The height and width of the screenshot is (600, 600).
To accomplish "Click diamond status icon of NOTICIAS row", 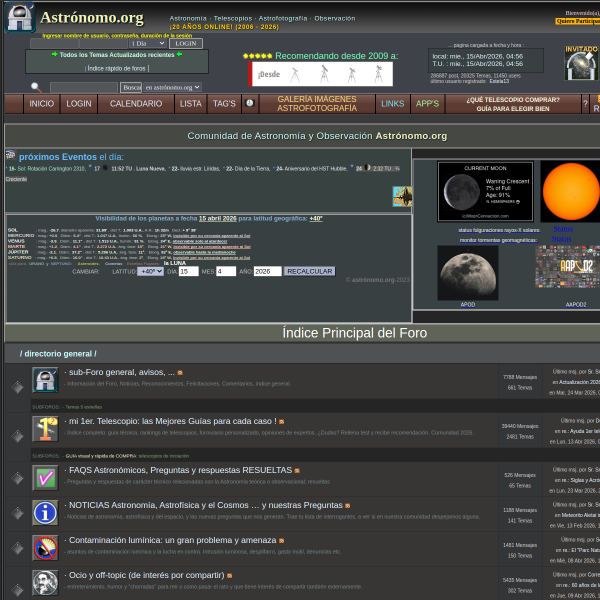I will pyautogui.click(x=17, y=513).
